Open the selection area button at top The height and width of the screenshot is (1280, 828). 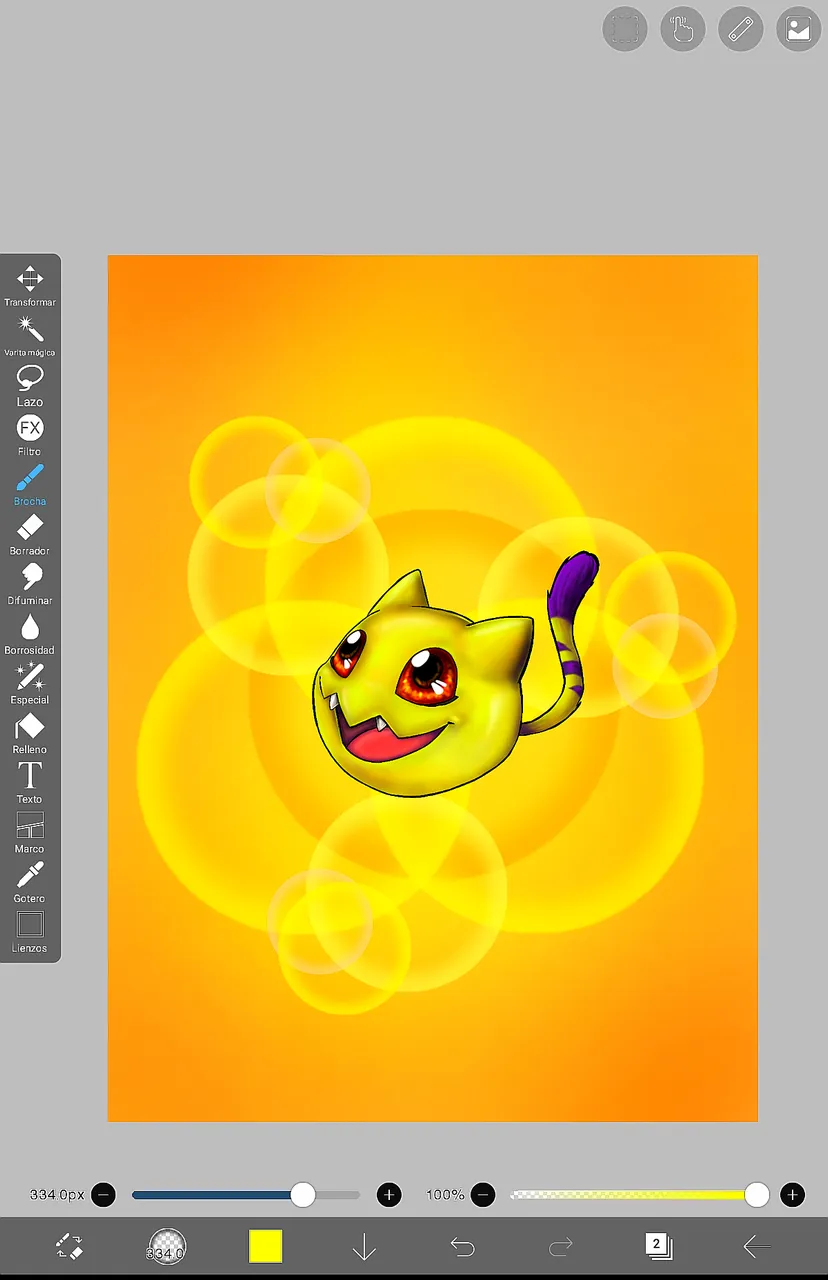click(x=625, y=29)
